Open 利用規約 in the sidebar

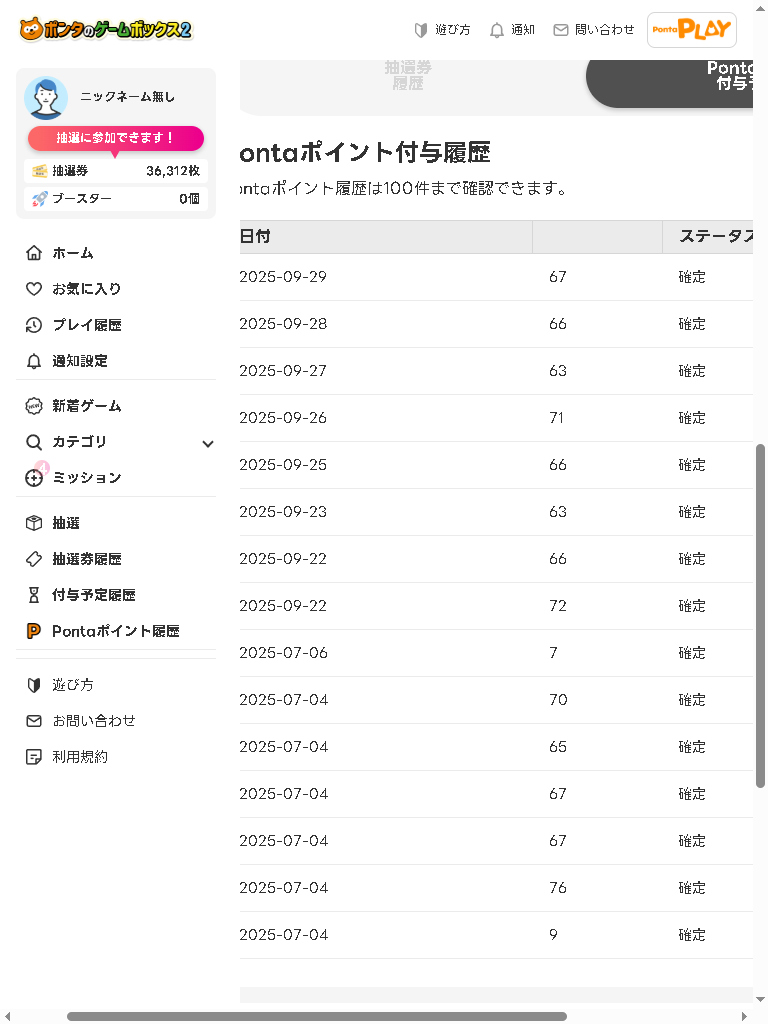[x=80, y=757]
